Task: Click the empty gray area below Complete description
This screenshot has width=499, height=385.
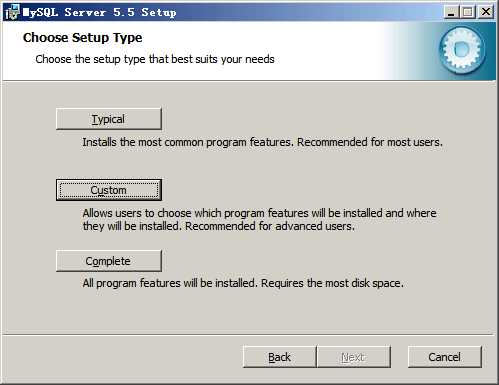Action: (x=249, y=312)
